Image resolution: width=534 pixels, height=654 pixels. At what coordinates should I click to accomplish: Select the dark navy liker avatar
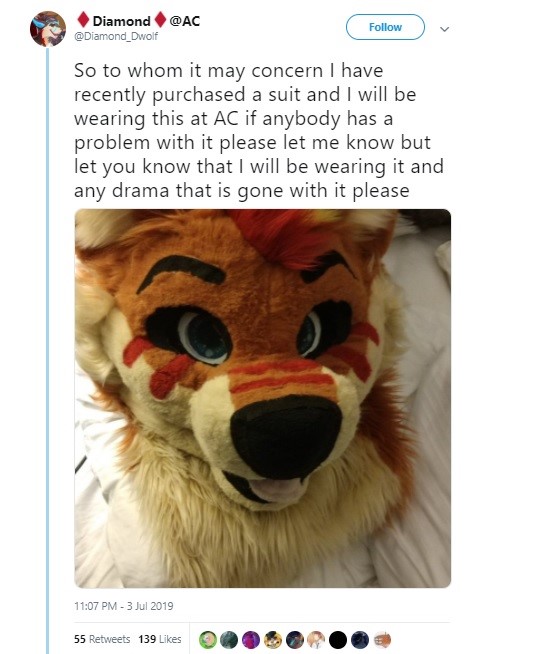[359, 639]
